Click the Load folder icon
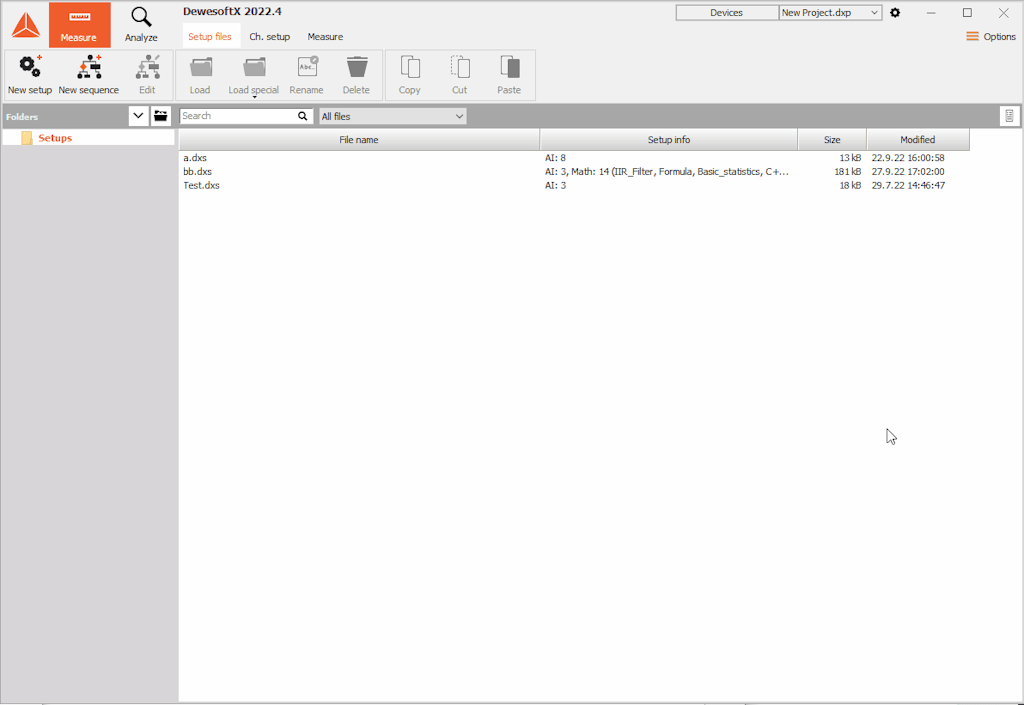The image size is (1024, 705). click(x=200, y=67)
